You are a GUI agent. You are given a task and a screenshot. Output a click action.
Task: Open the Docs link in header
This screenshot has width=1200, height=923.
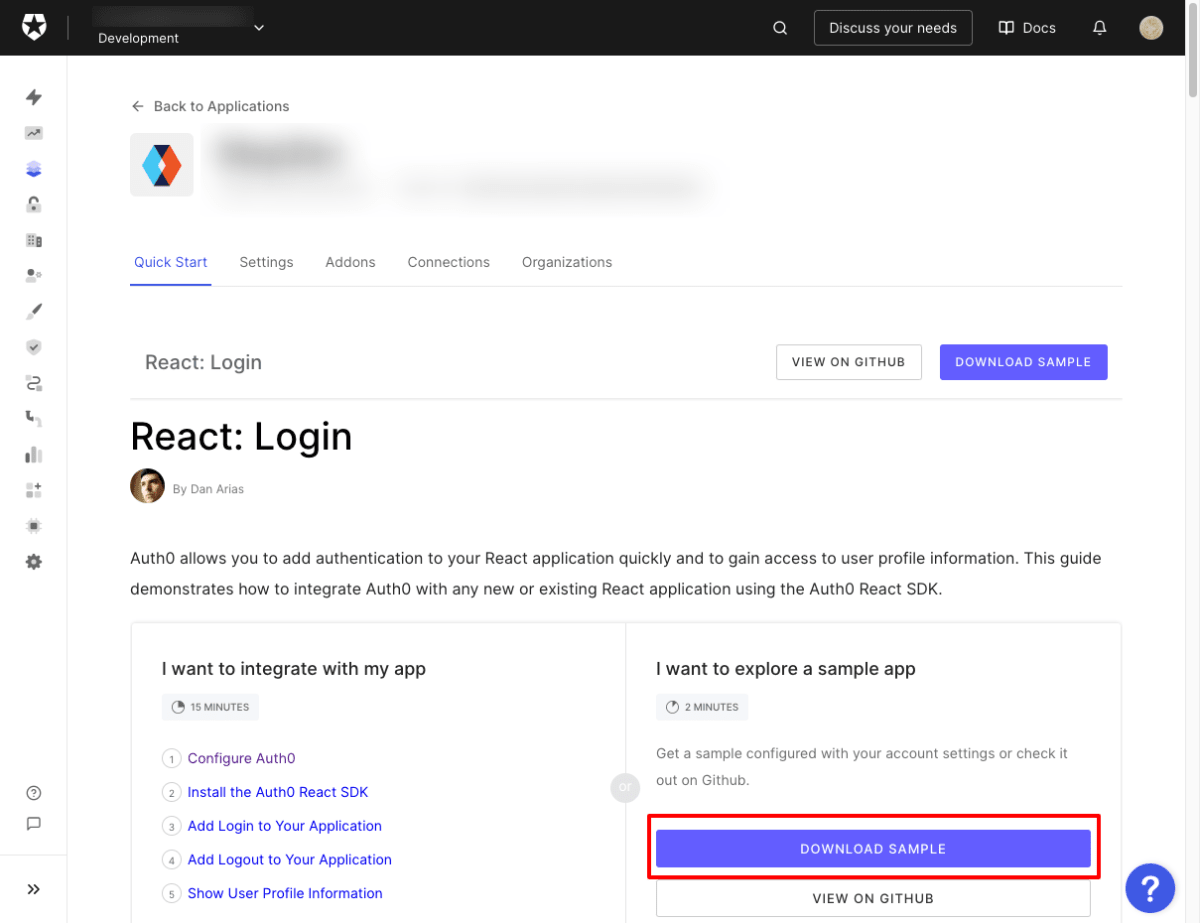(x=1027, y=28)
